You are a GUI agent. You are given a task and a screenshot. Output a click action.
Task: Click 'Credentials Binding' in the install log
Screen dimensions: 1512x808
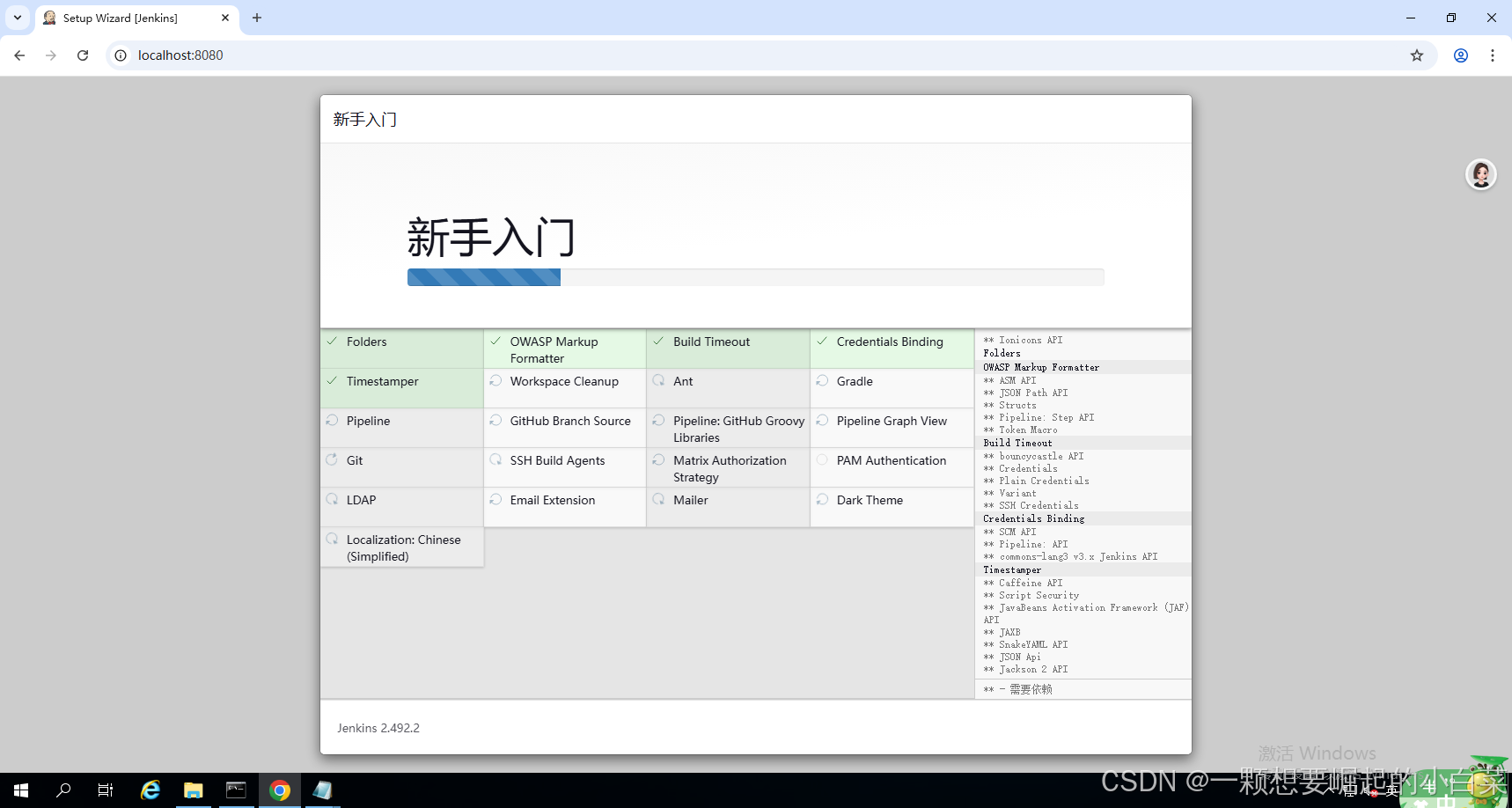tap(1033, 518)
